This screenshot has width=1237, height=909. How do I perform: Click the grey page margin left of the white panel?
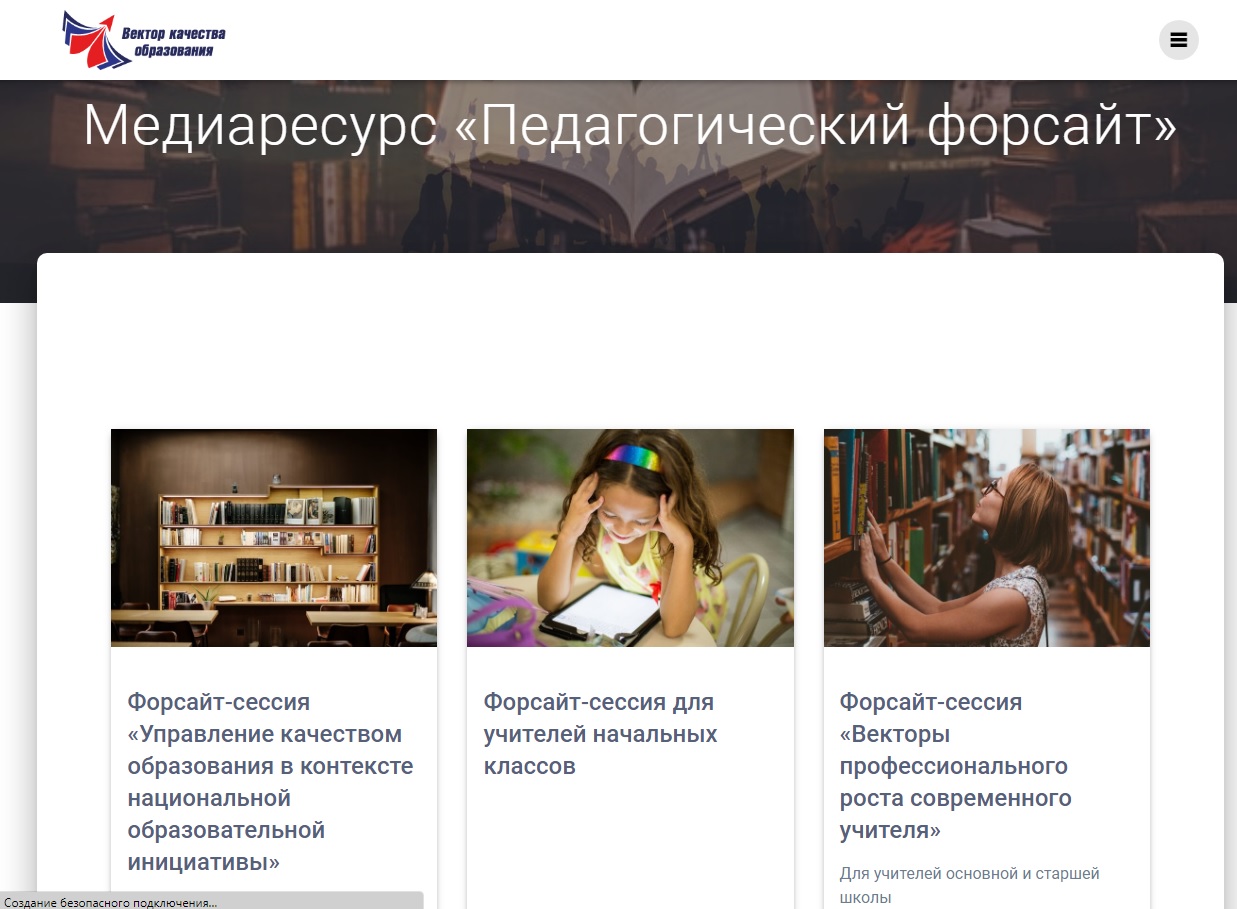coord(17,600)
